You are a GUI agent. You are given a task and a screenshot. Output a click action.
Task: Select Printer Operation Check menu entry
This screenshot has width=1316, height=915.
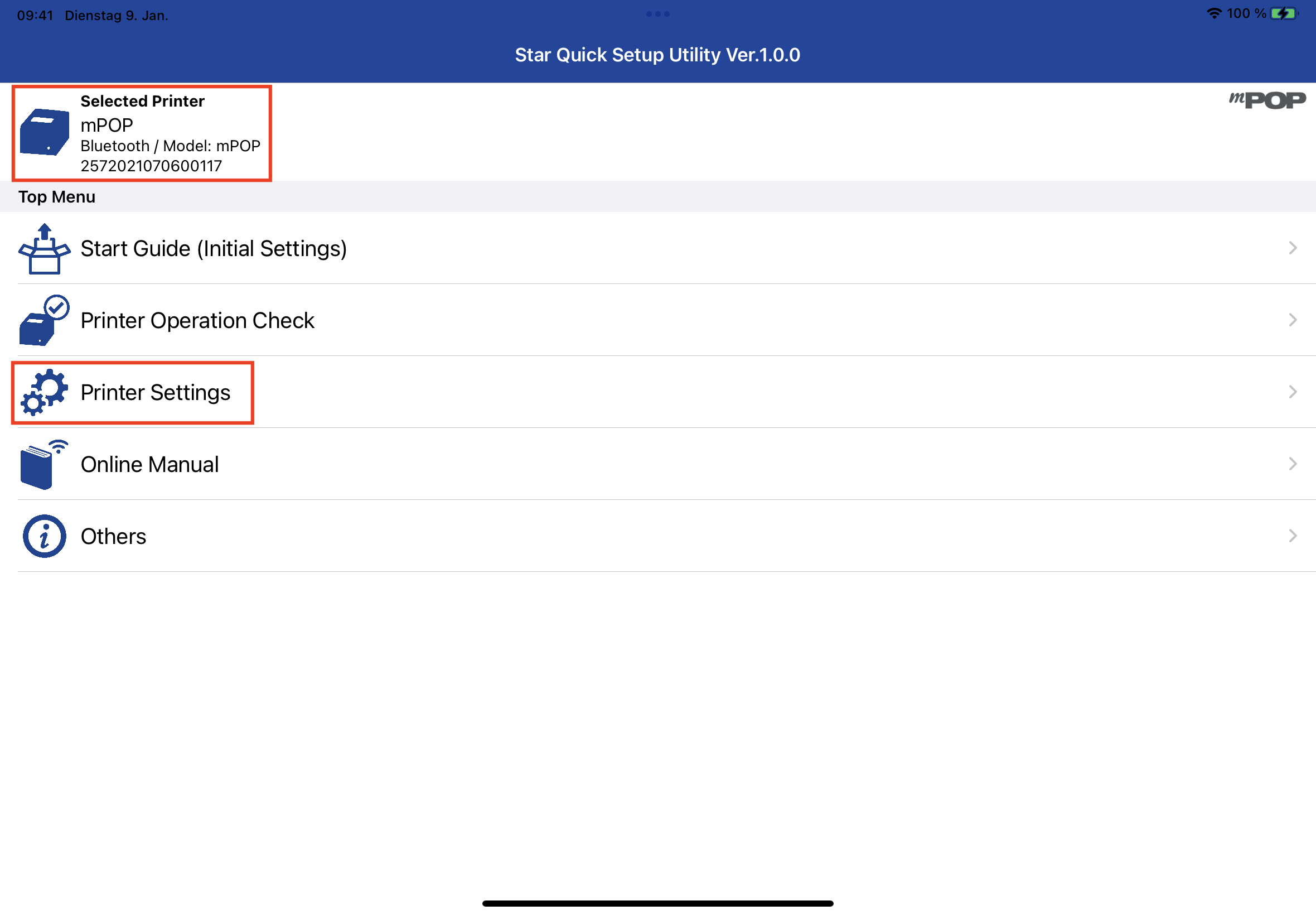pos(197,320)
